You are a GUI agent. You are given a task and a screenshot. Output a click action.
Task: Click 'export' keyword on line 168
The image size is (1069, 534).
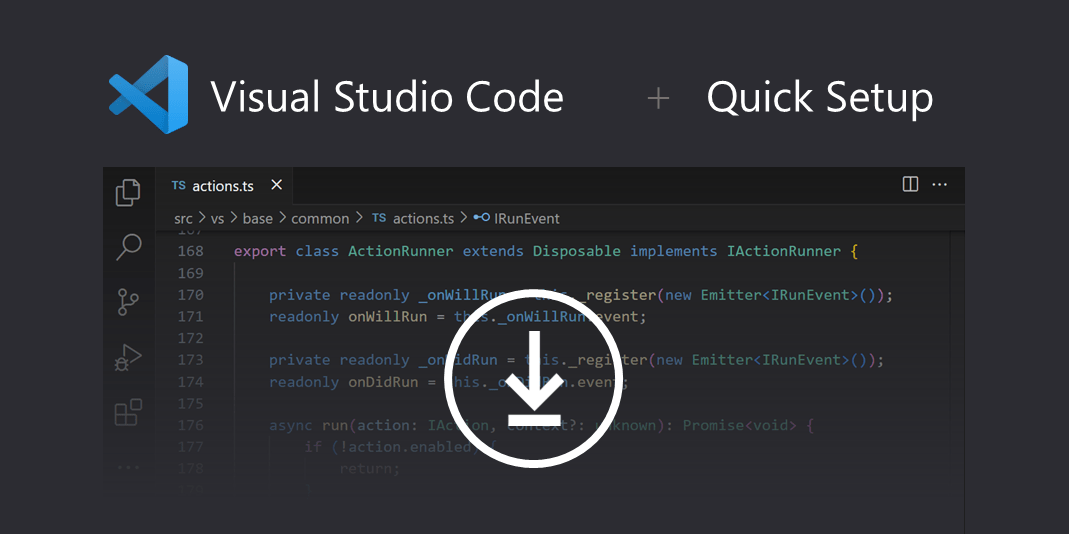coord(260,252)
